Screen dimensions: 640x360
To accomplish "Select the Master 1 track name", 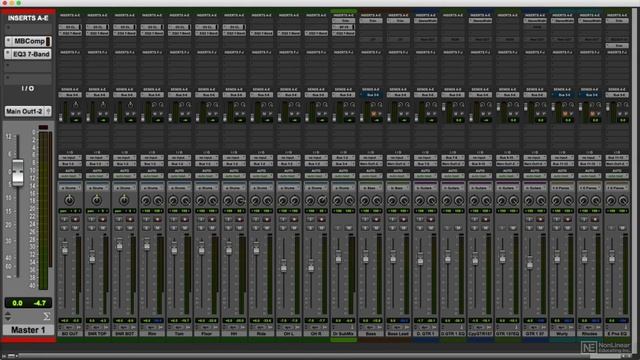I will pyautogui.click(x=28, y=330).
